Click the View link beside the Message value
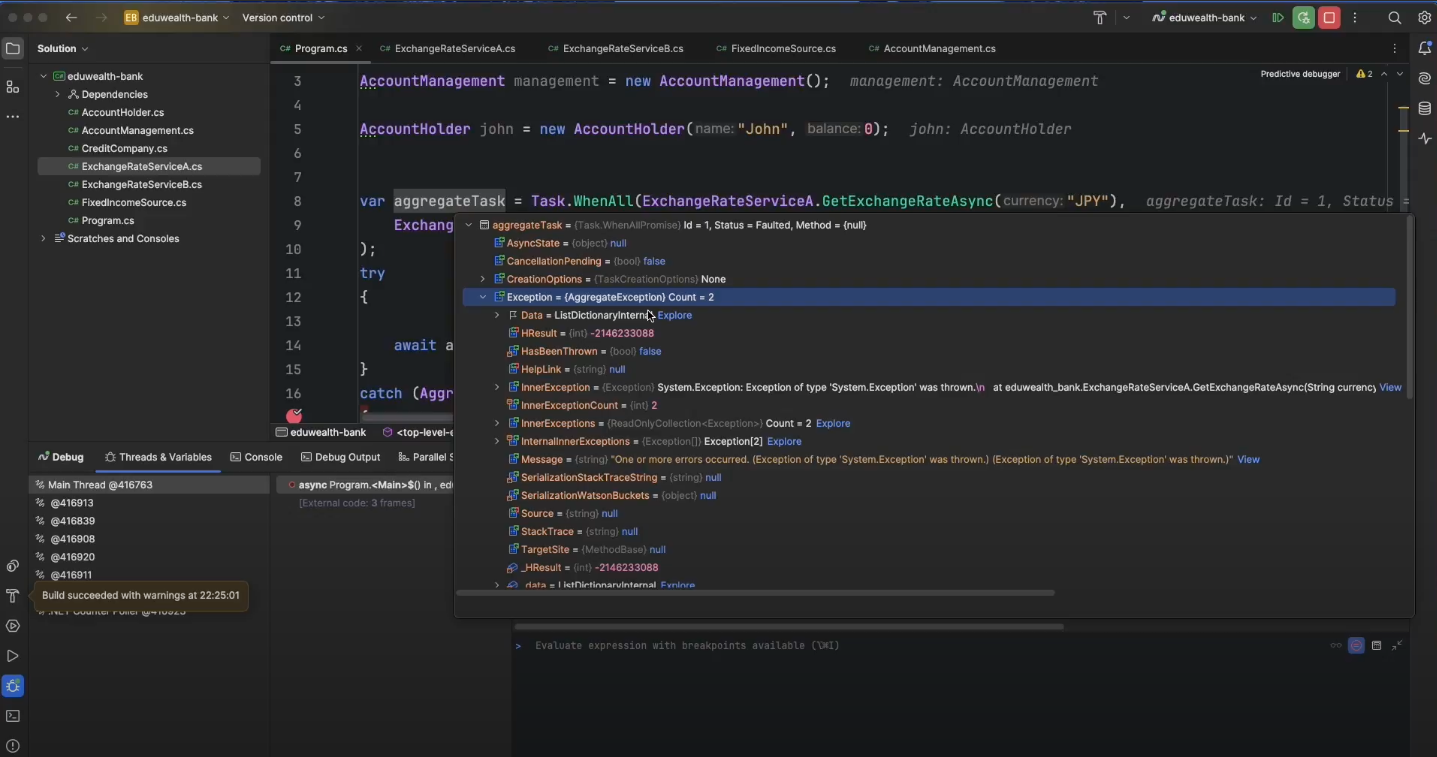 1248,460
